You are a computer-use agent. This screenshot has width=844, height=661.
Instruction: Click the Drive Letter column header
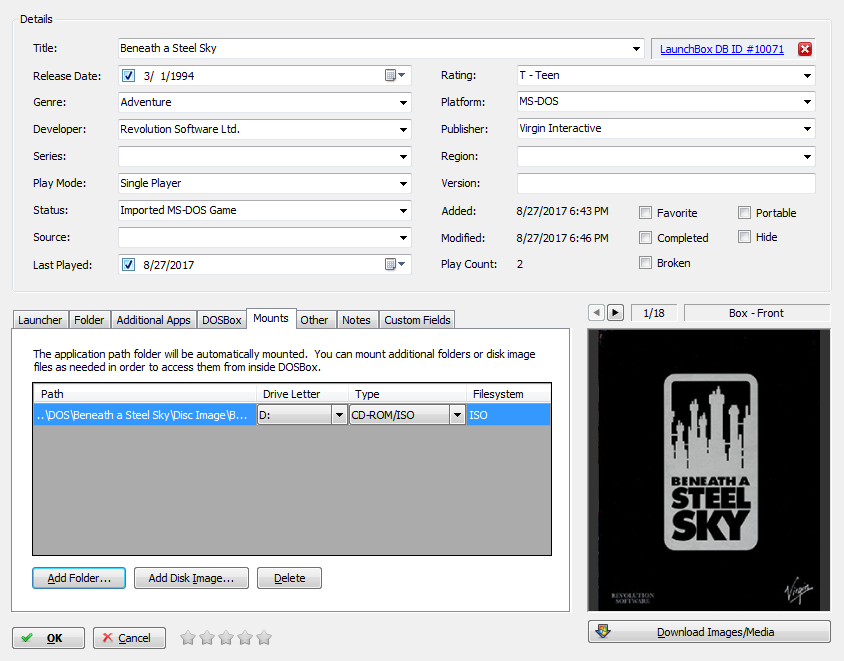pos(303,394)
